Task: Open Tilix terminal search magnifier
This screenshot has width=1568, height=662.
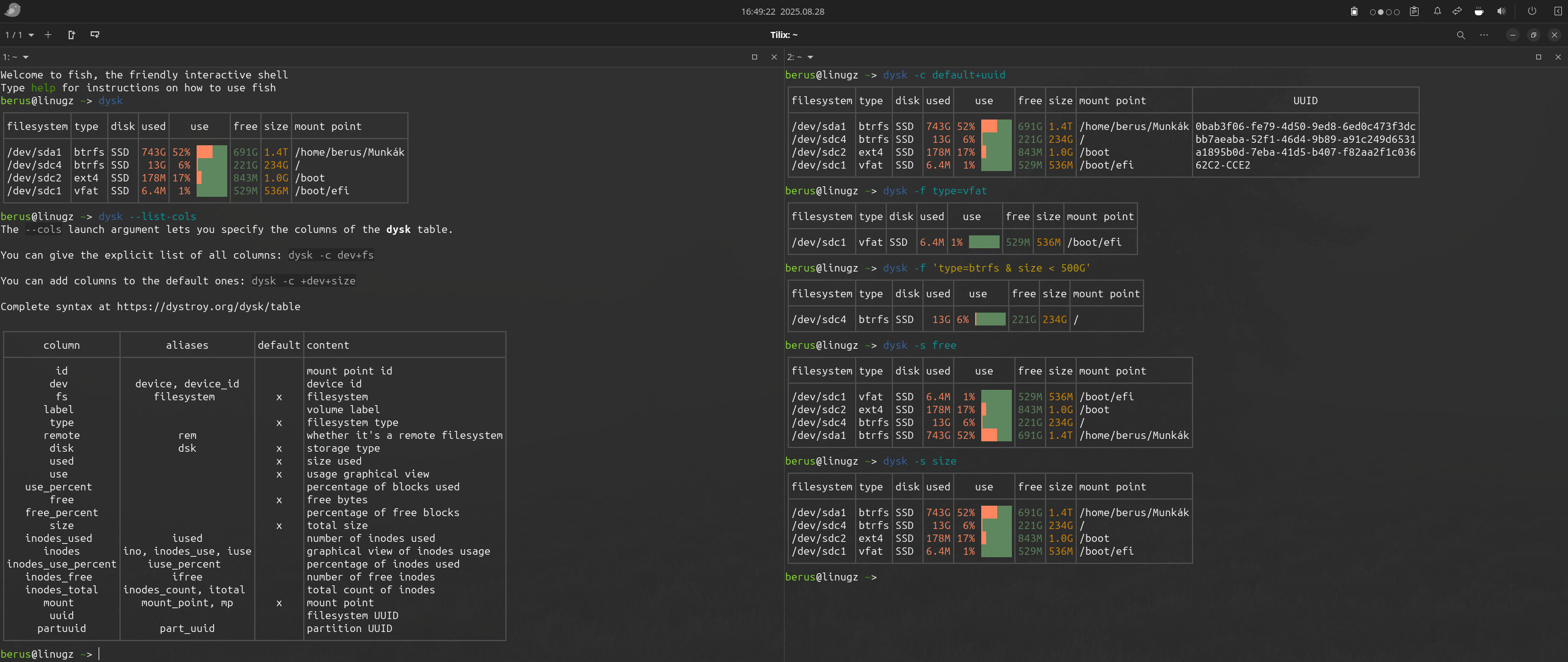Action: (1461, 35)
